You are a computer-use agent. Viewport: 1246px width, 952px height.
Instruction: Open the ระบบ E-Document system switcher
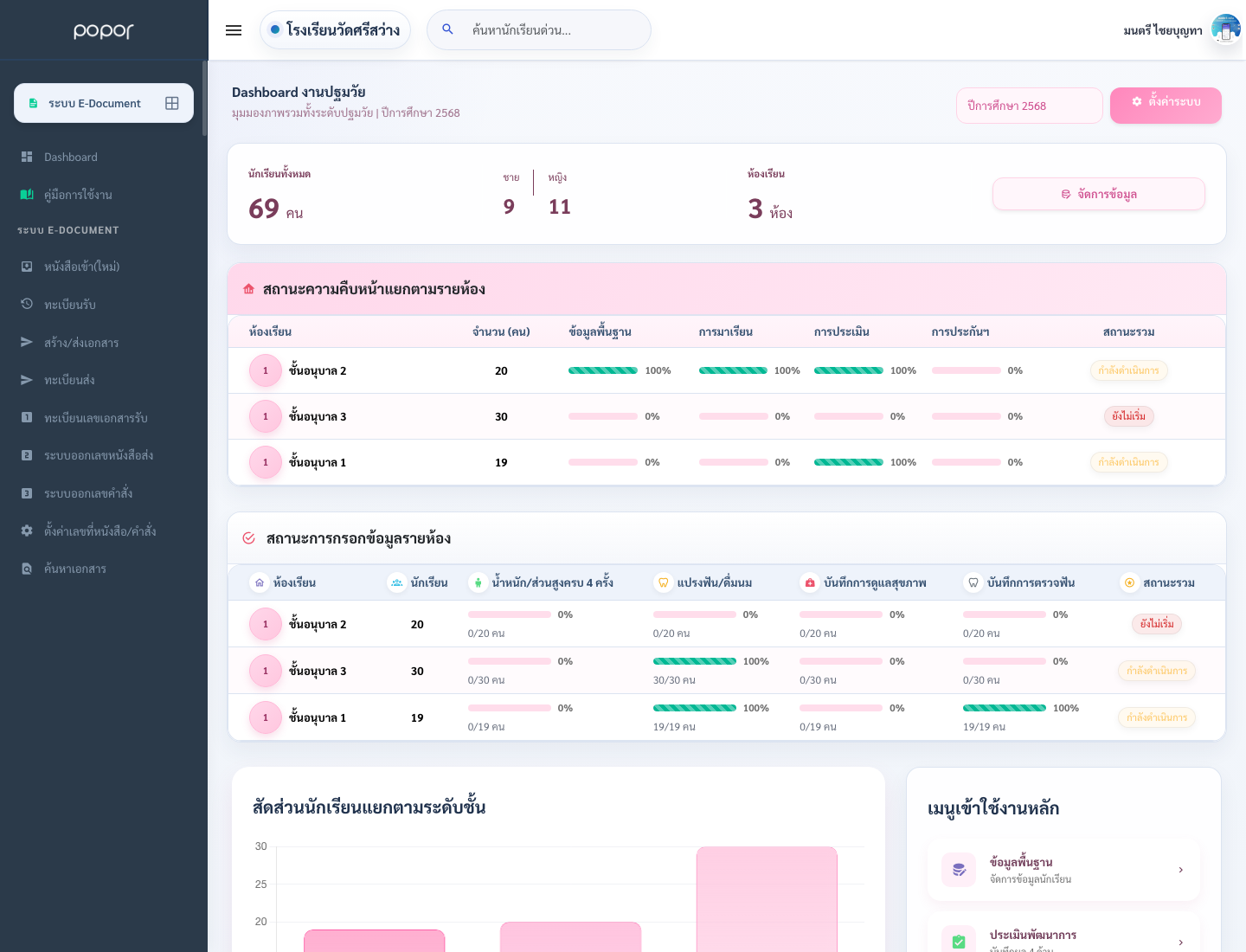(104, 103)
